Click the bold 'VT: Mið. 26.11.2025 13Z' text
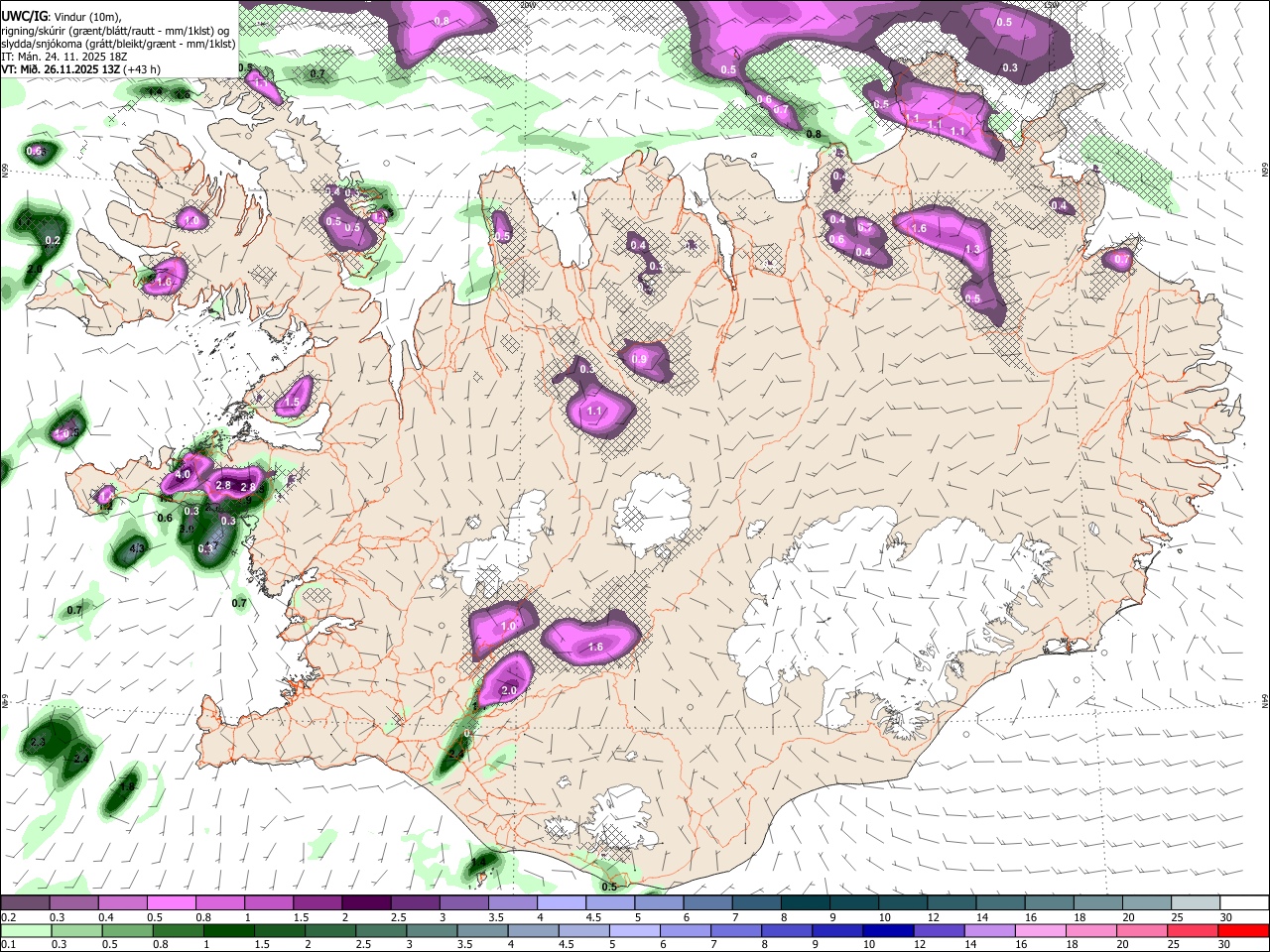This screenshot has height=952, width=1270. click(61, 69)
